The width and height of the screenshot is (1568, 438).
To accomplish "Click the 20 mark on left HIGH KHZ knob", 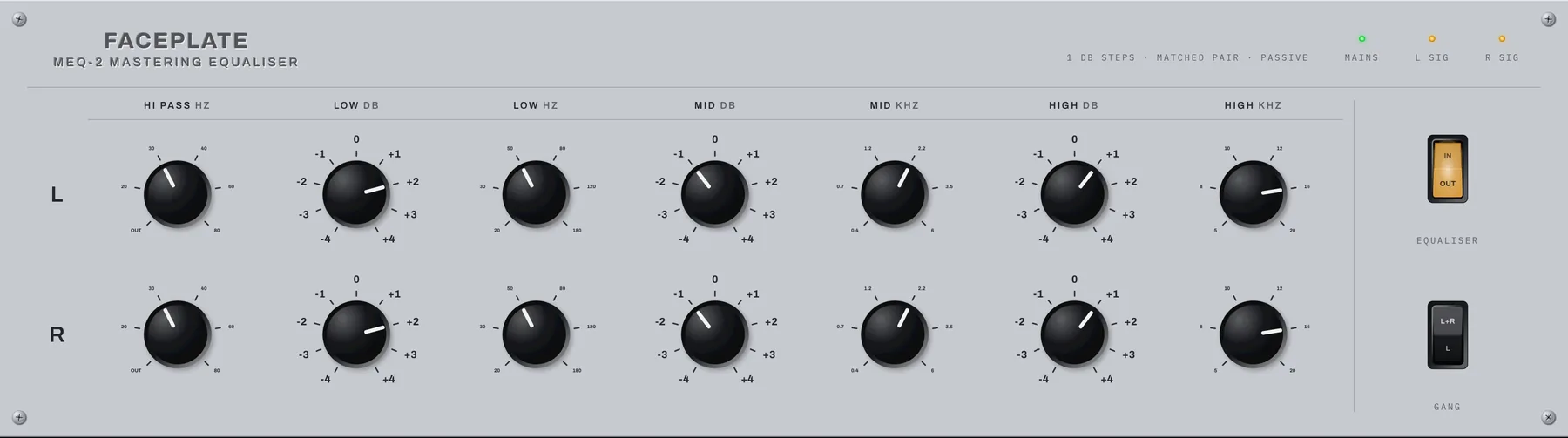I will click(x=1293, y=231).
